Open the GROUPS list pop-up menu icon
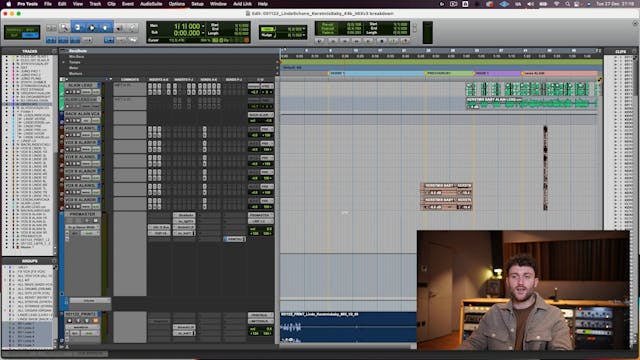 [54, 260]
